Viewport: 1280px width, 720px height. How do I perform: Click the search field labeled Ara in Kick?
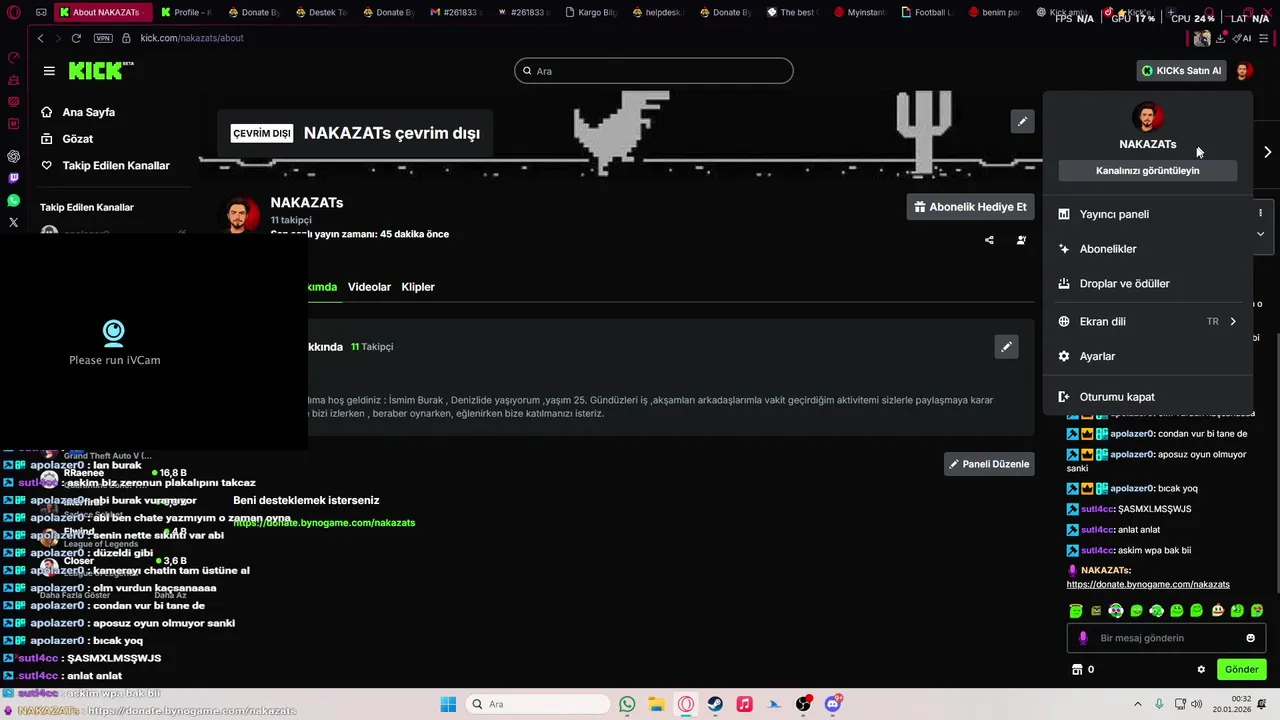coord(654,71)
